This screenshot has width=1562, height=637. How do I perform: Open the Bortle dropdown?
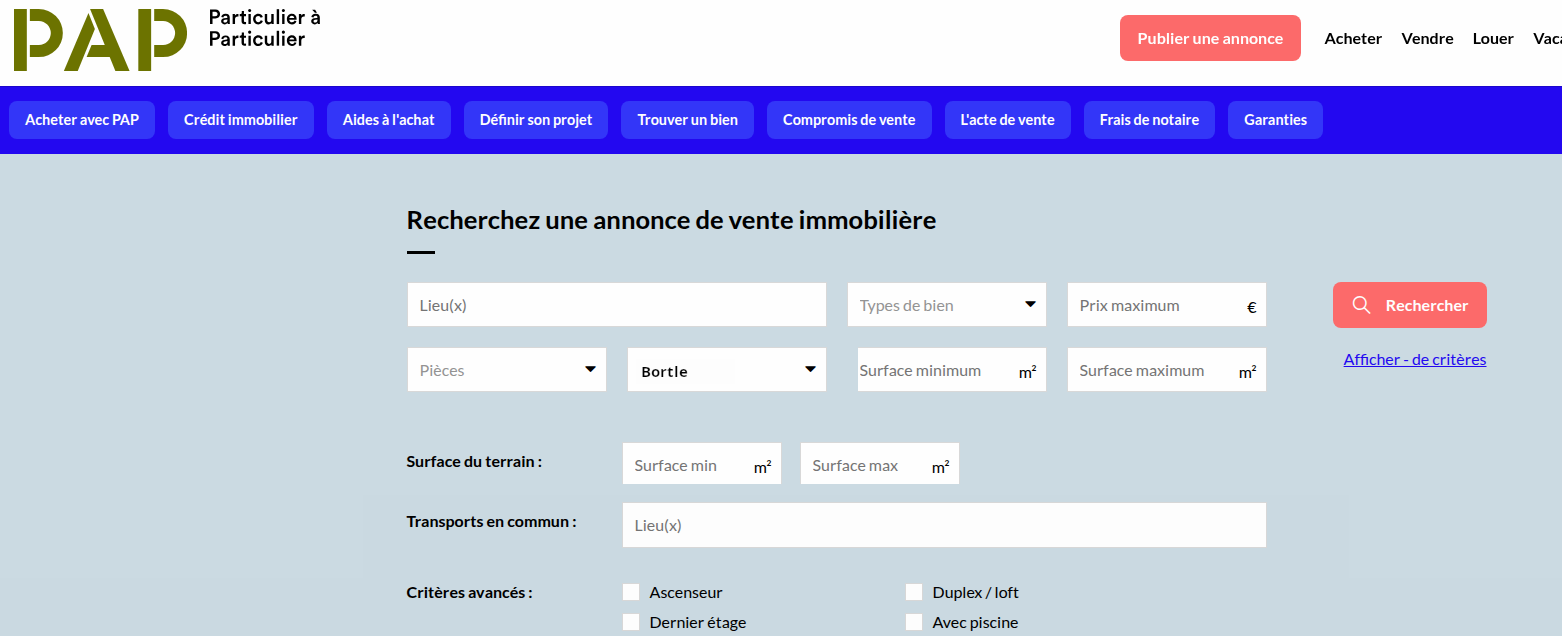pyautogui.click(x=726, y=370)
